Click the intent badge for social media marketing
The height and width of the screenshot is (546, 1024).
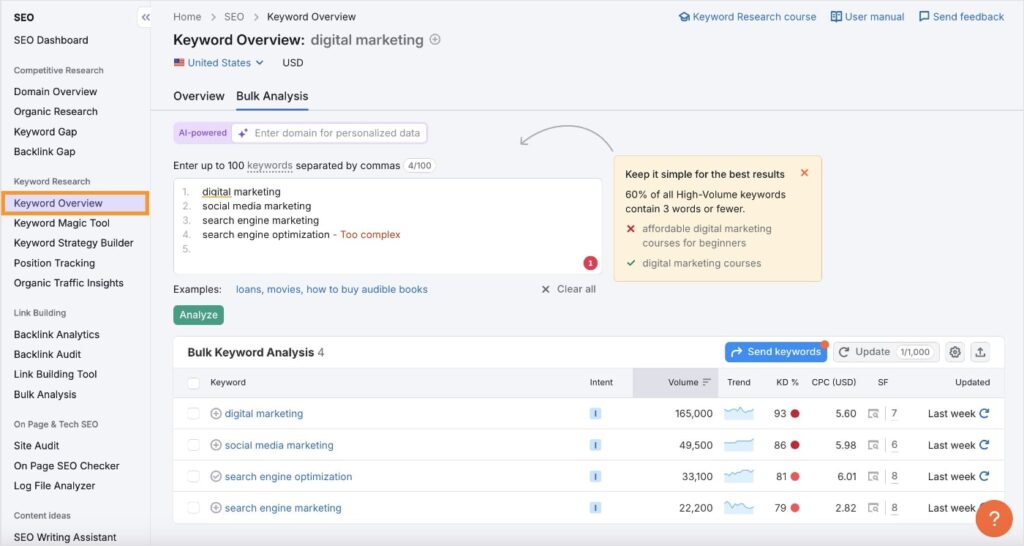coord(595,445)
